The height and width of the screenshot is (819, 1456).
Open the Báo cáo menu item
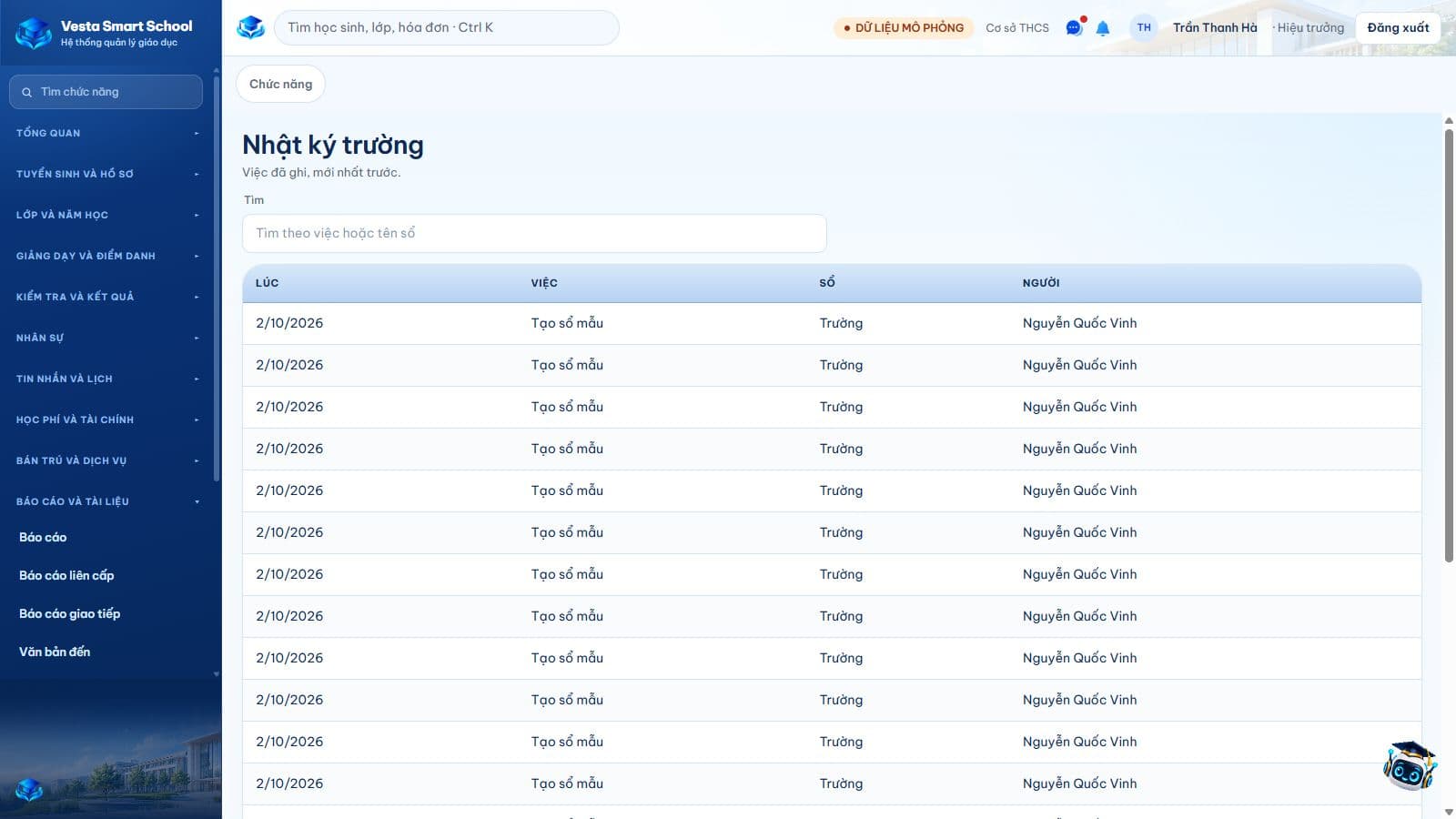click(43, 537)
